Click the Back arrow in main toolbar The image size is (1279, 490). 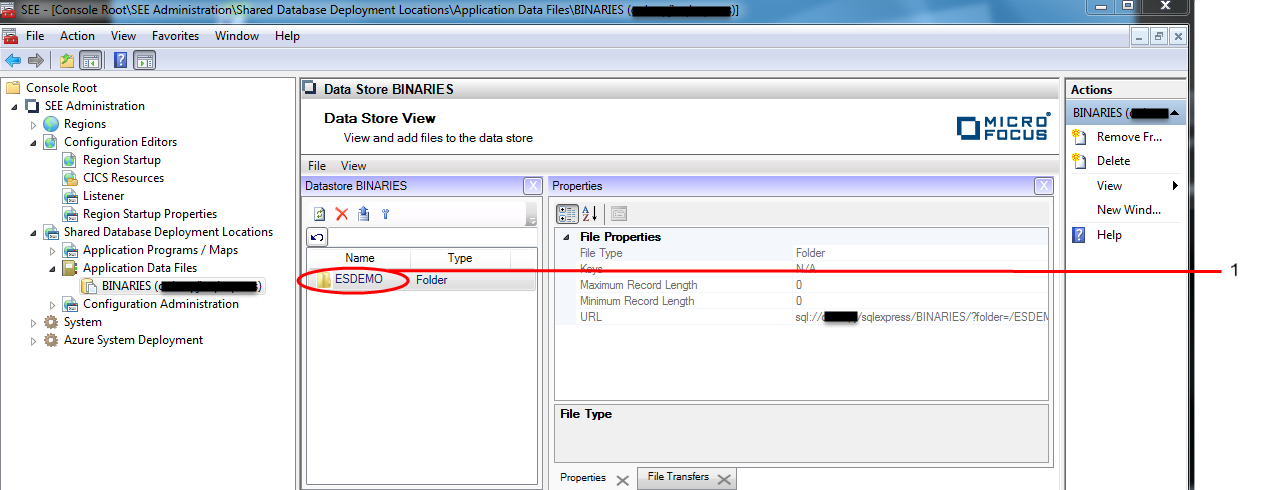[x=13, y=60]
